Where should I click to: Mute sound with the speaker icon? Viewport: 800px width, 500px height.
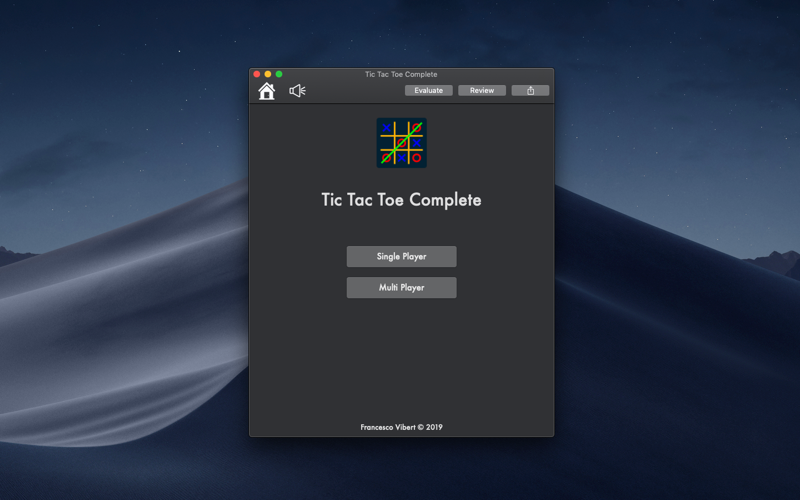[297, 91]
